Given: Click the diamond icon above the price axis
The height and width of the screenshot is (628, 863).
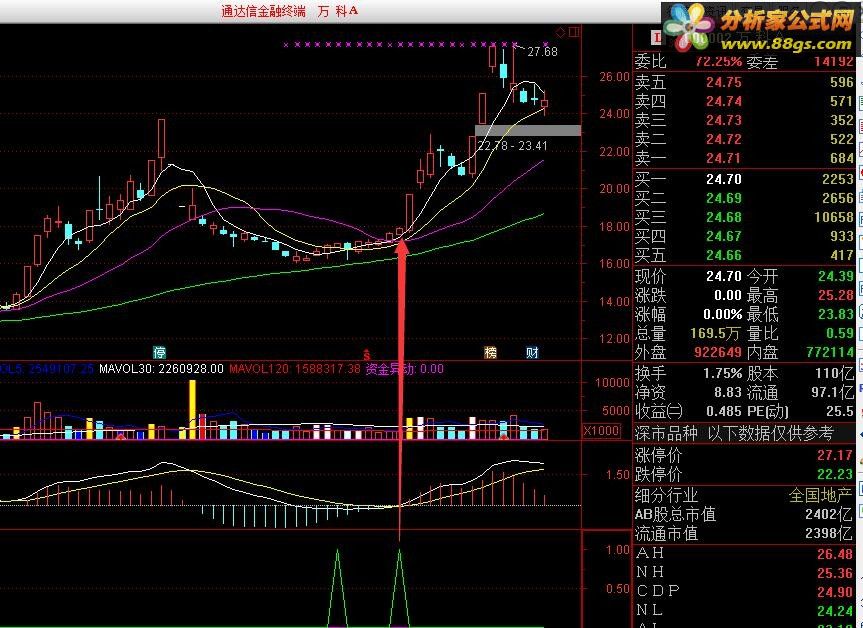Looking at the screenshot, I should (560, 32).
